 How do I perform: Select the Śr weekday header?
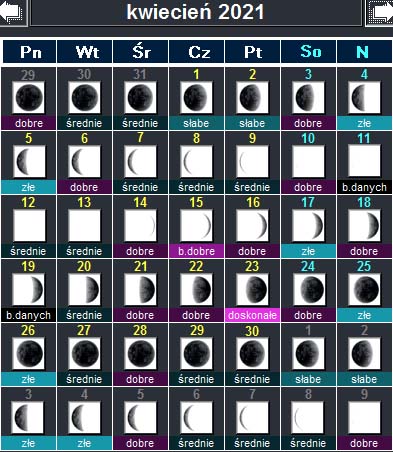(141, 52)
